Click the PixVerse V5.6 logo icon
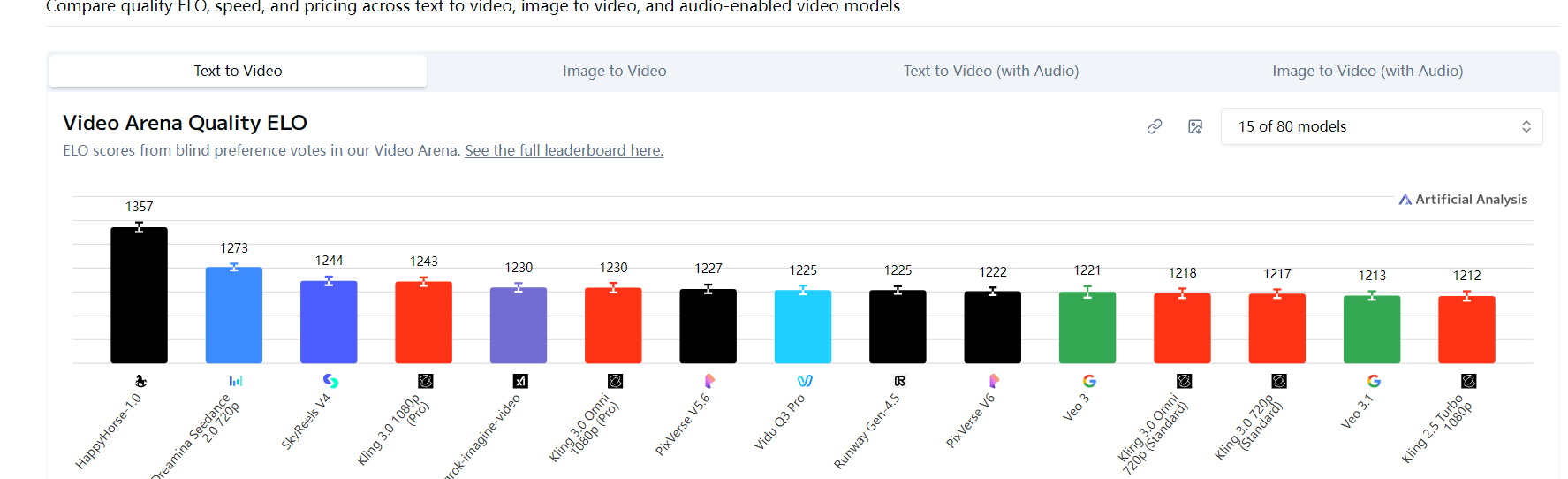Viewport: 1568px width, 479px height. [708, 381]
